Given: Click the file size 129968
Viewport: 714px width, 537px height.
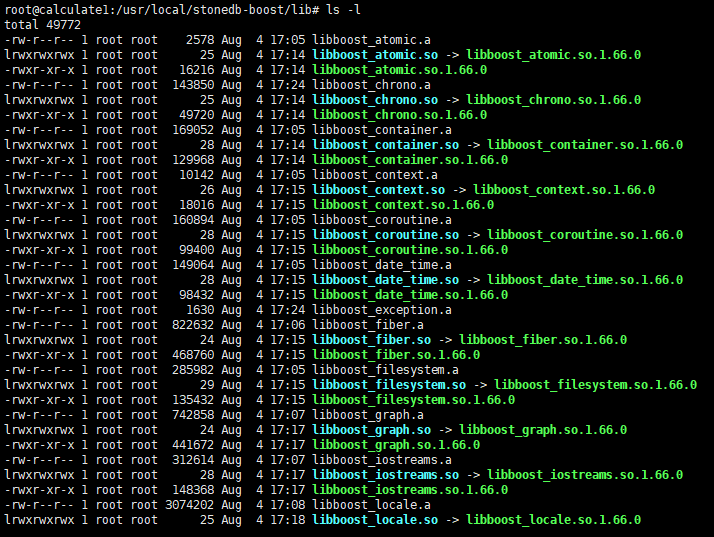Looking at the screenshot, I should tap(193, 160).
